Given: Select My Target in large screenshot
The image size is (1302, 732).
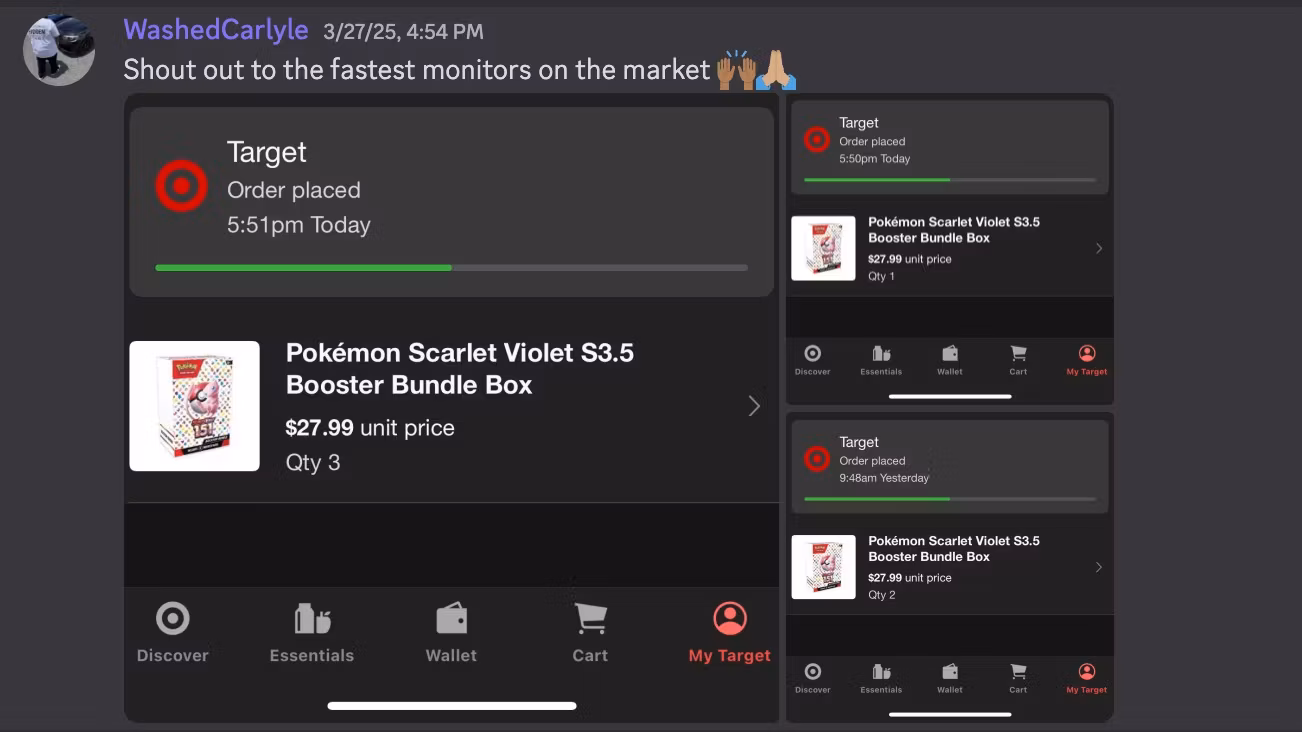Looking at the screenshot, I should [x=730, y=633].
